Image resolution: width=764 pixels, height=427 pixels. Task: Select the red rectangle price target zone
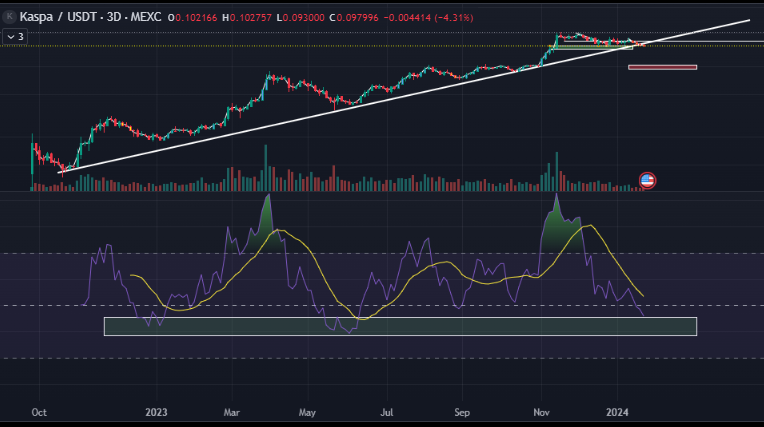pyautogui.click(x=663, y=67)
